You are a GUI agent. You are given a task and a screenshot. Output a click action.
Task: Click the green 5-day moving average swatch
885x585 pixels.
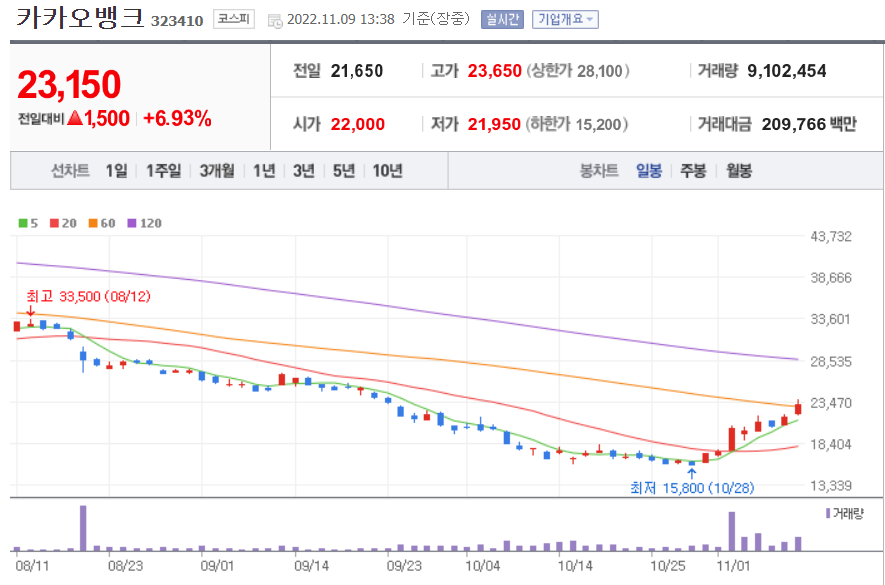pyautogui.click(x=23, y=224)
